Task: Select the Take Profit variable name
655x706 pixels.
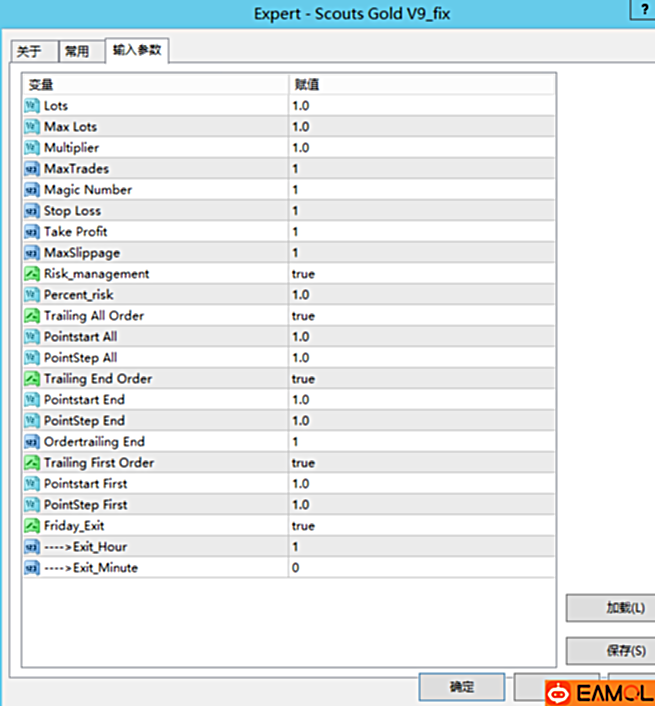Action: tap(76, 232)
